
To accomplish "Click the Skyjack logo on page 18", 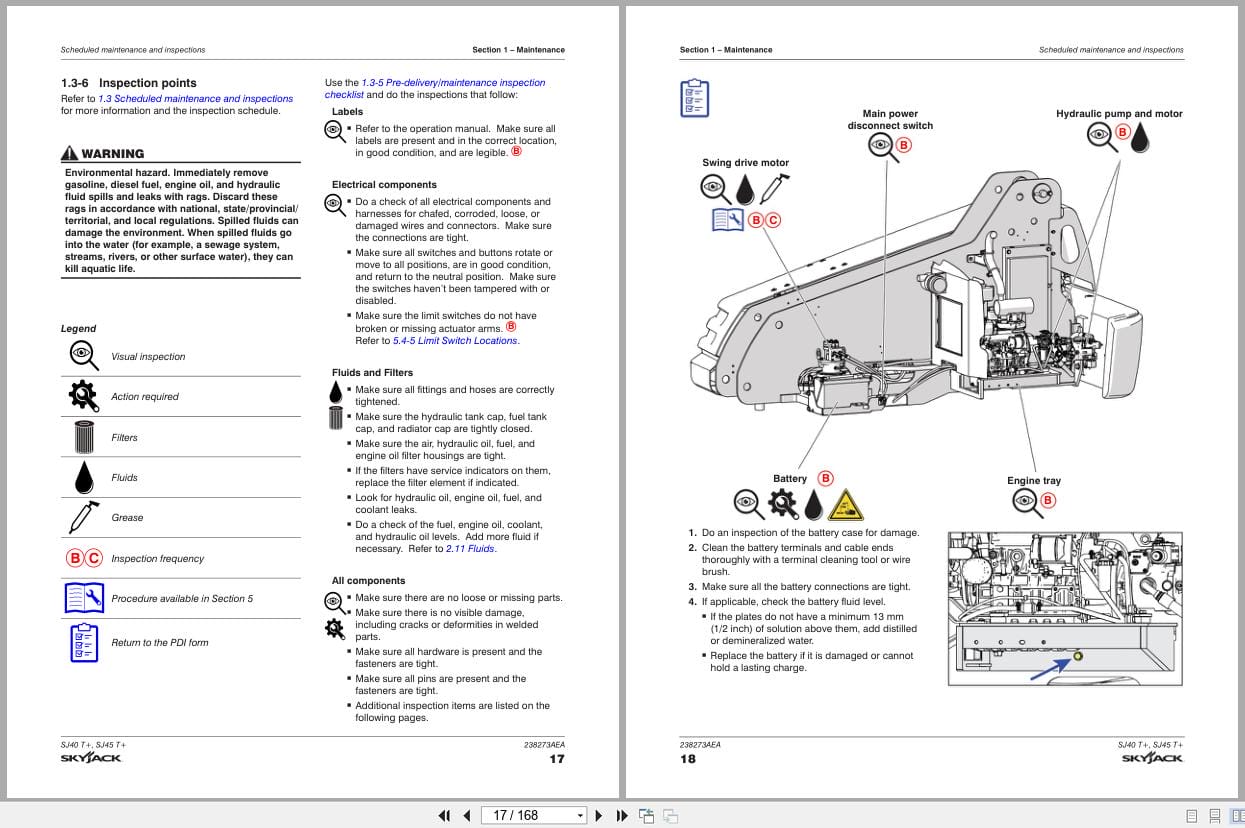I will tap(1152, 758).
